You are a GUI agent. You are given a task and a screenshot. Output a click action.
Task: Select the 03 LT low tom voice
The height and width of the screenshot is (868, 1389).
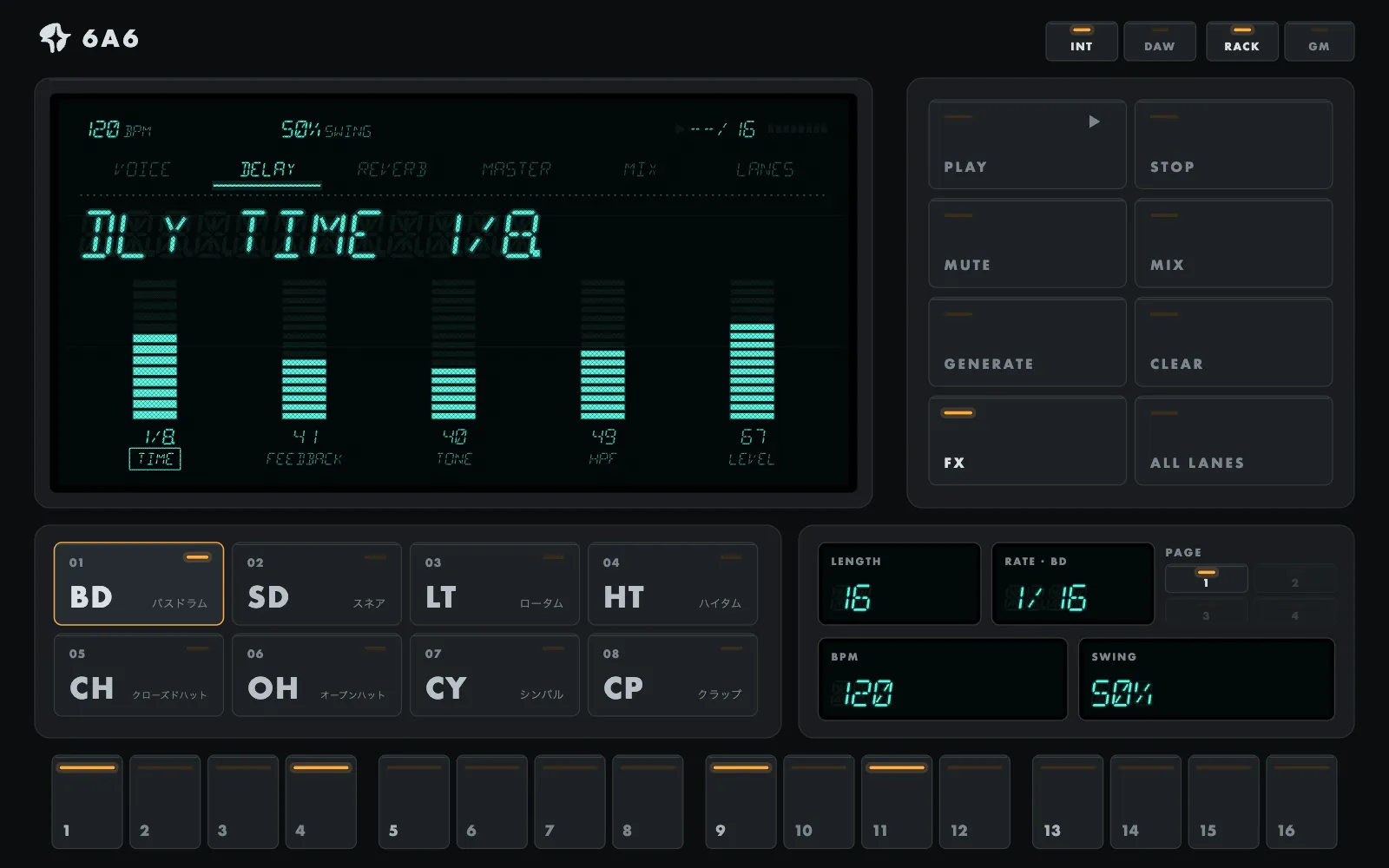point(495,584)
